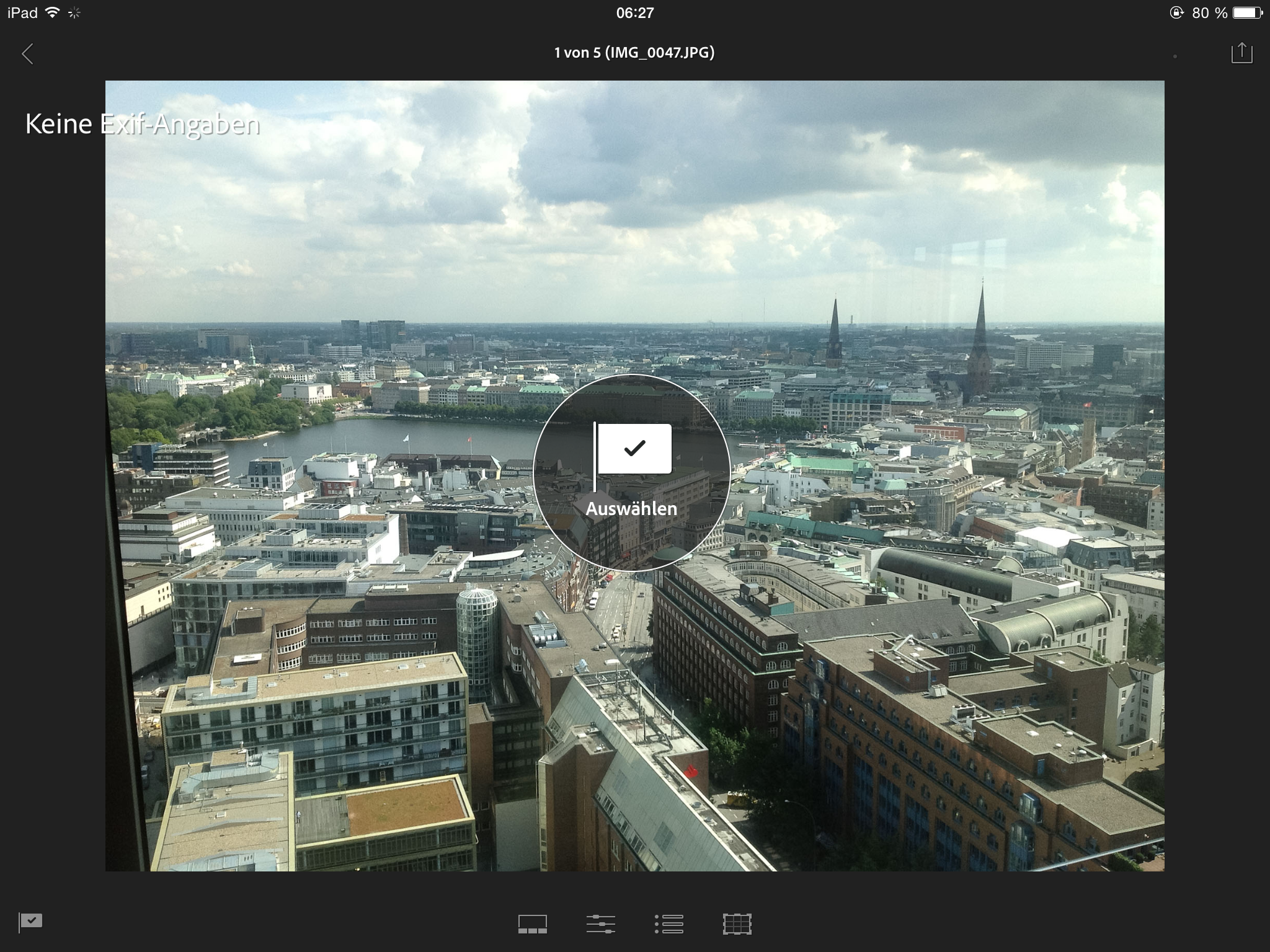This screenshot has width=1270, height=952.
Task: Tap the Wi-Fi status icon
Action: coord(53,12)
